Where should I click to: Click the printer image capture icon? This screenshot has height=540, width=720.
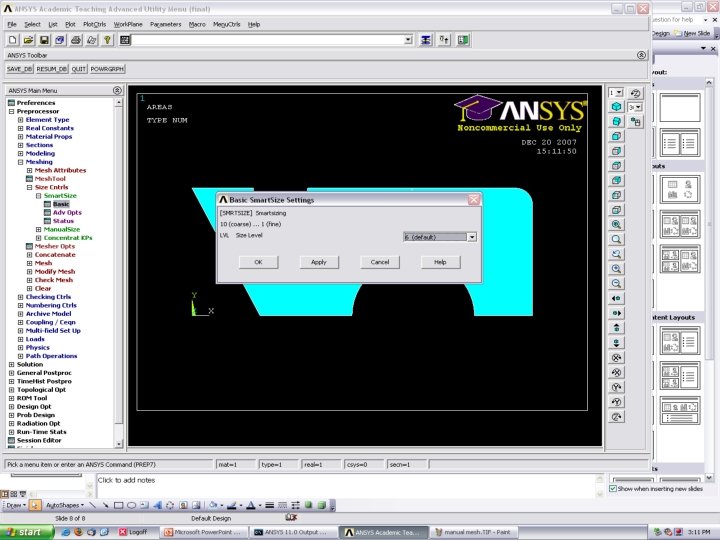click(76, 40)
